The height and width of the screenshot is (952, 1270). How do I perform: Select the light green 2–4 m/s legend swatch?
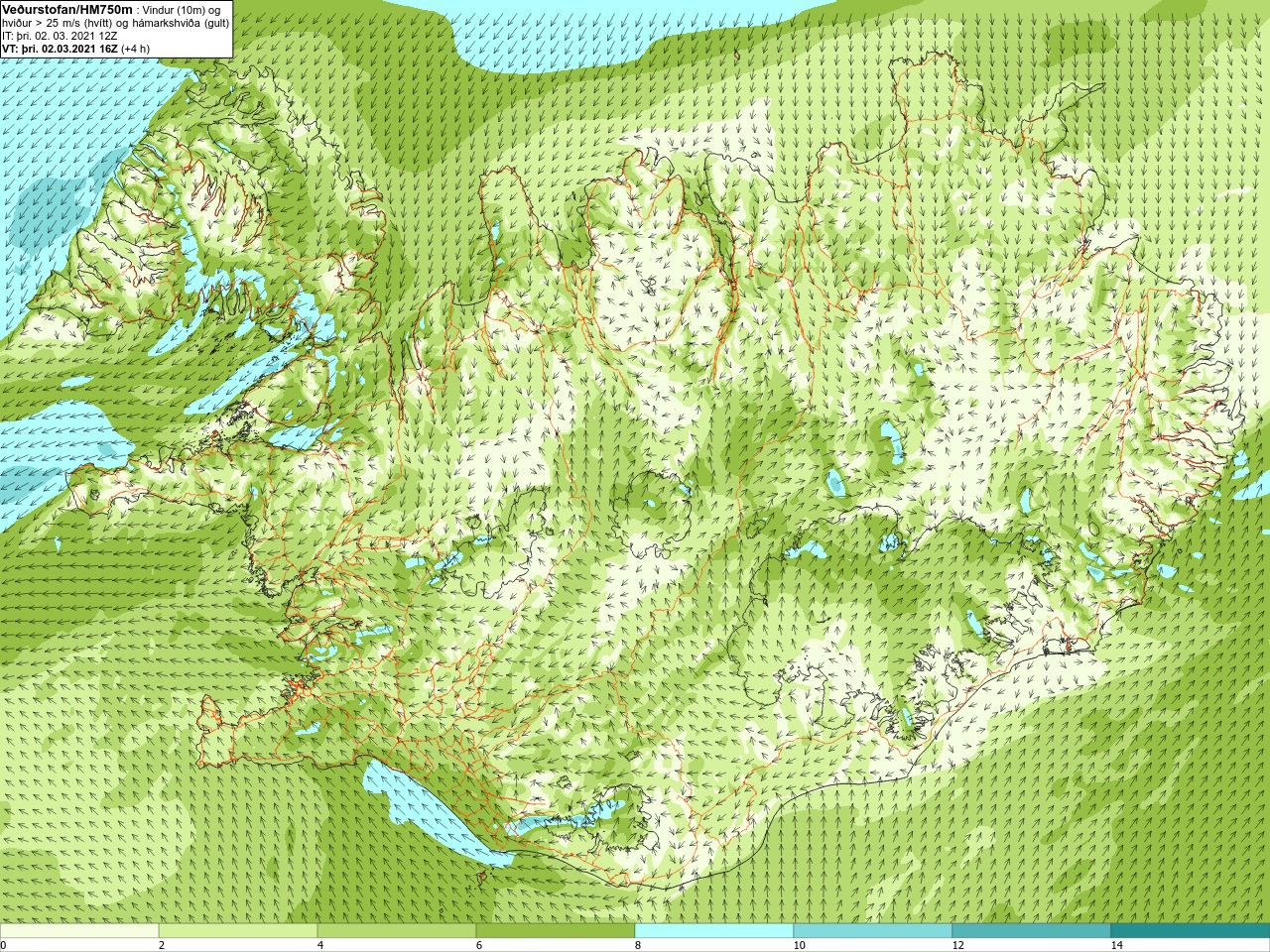tap(238, 931)
